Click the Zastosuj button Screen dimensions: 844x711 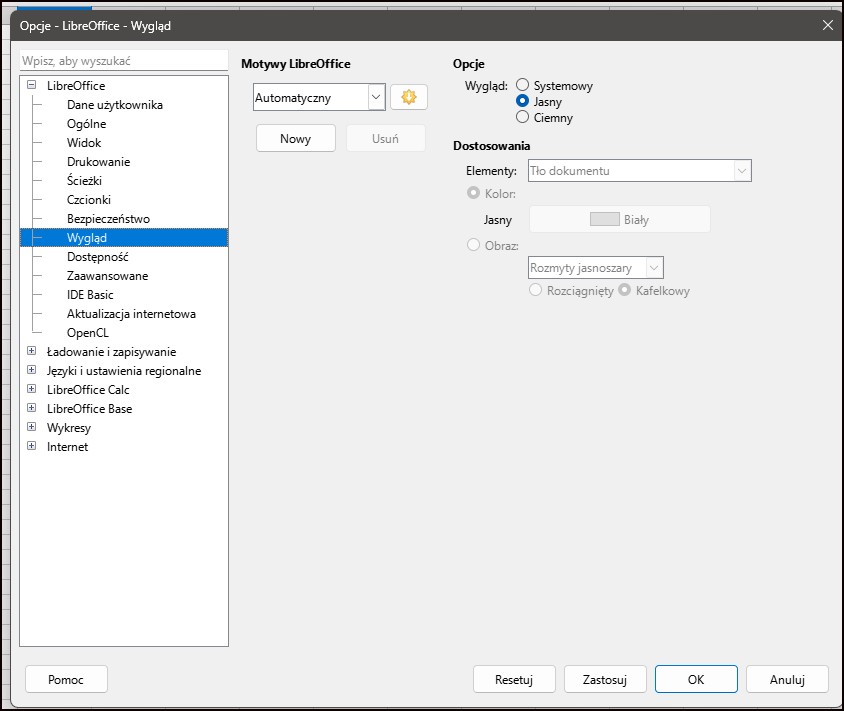pos(605,679)
